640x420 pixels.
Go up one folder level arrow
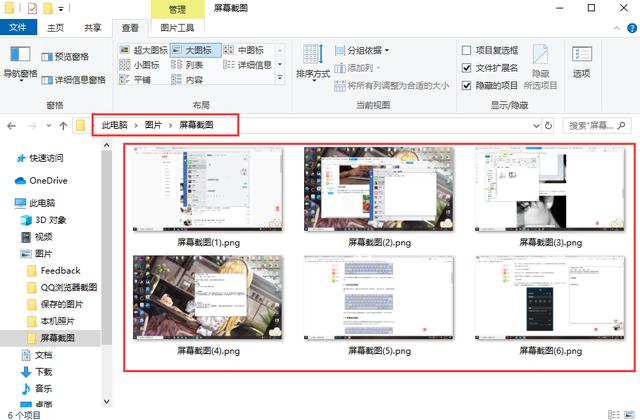pyautogui.click(x=63, y=126)
